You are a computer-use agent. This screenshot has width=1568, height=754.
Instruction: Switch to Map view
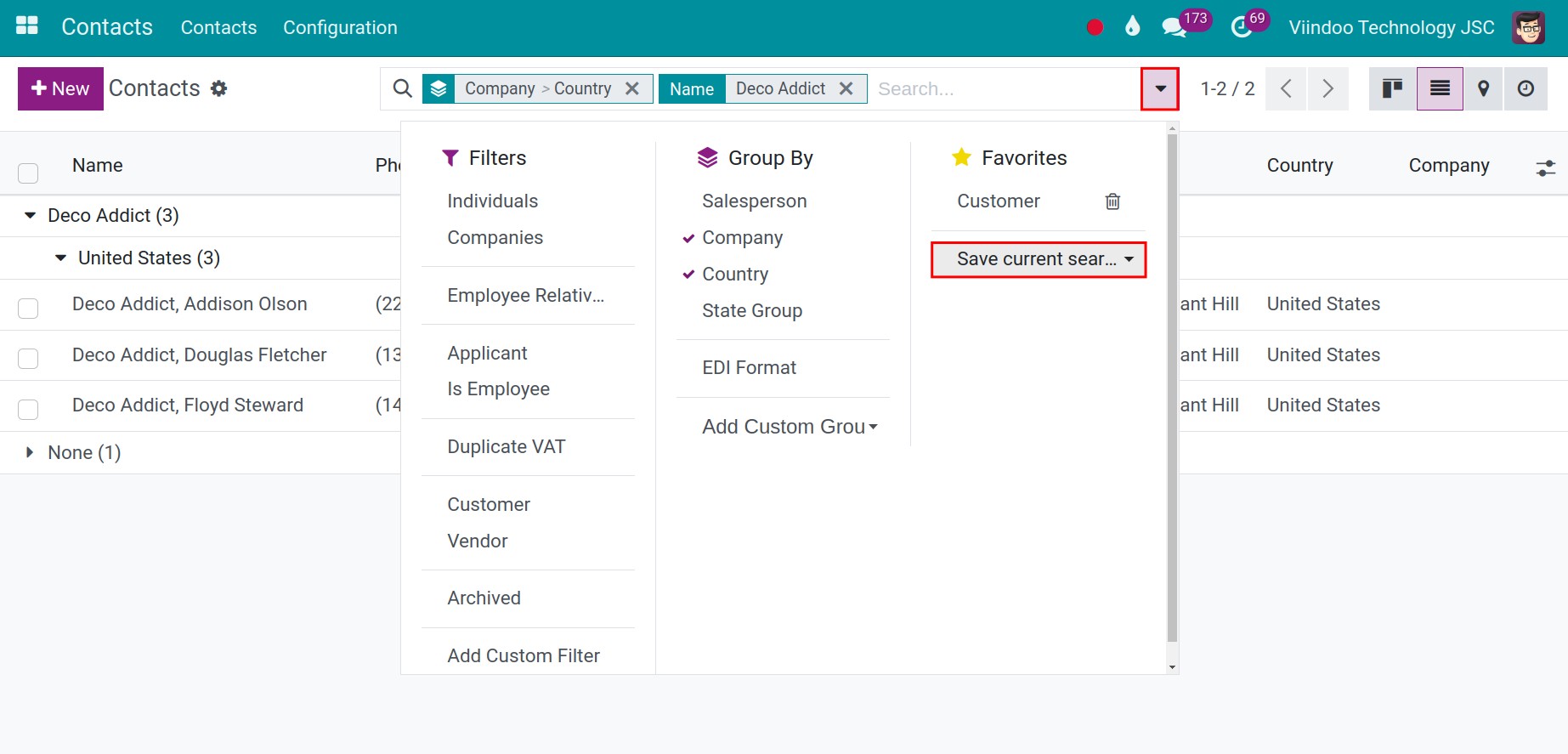[x=1483, y=88]
